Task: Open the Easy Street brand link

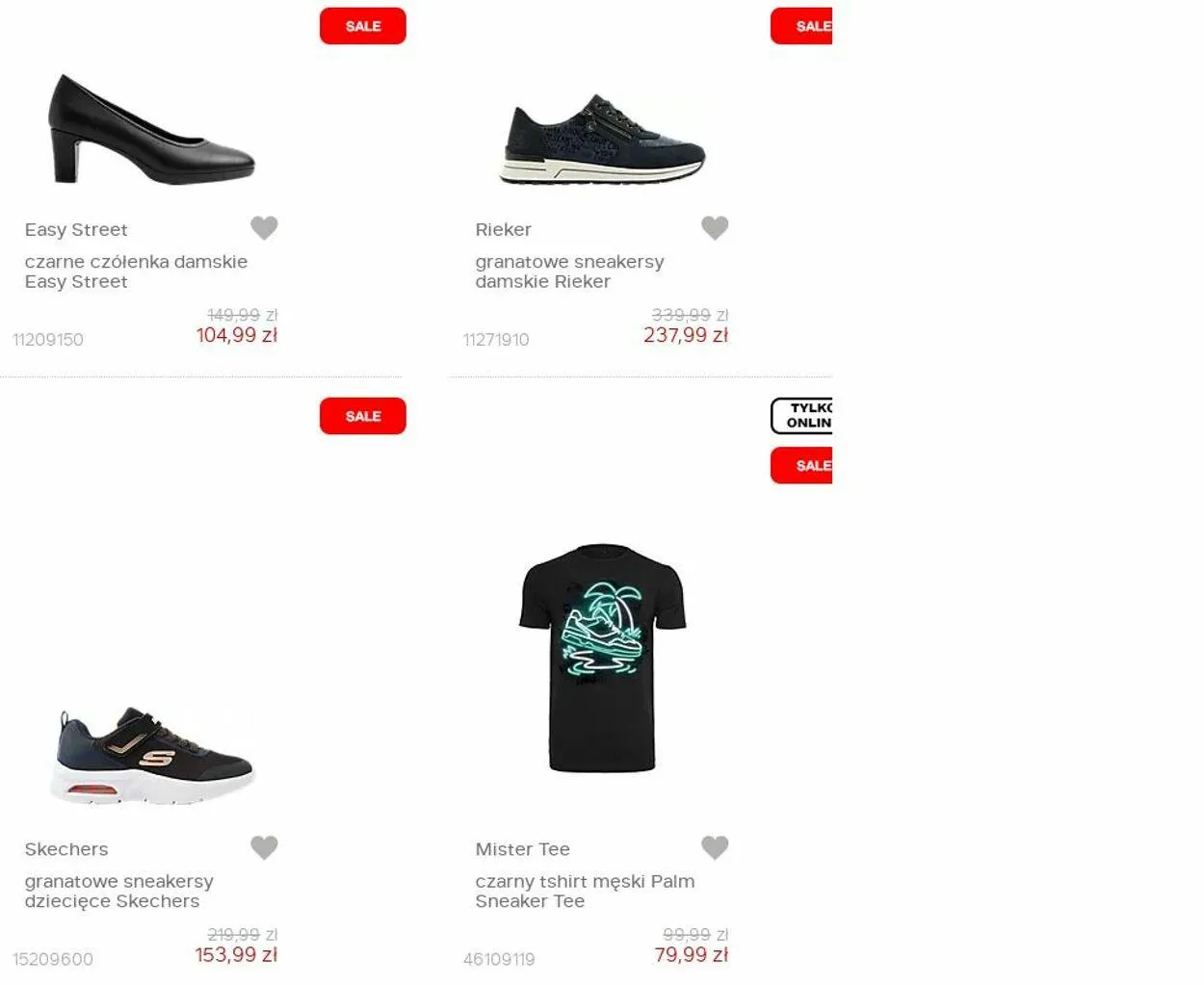Action: 76,230
